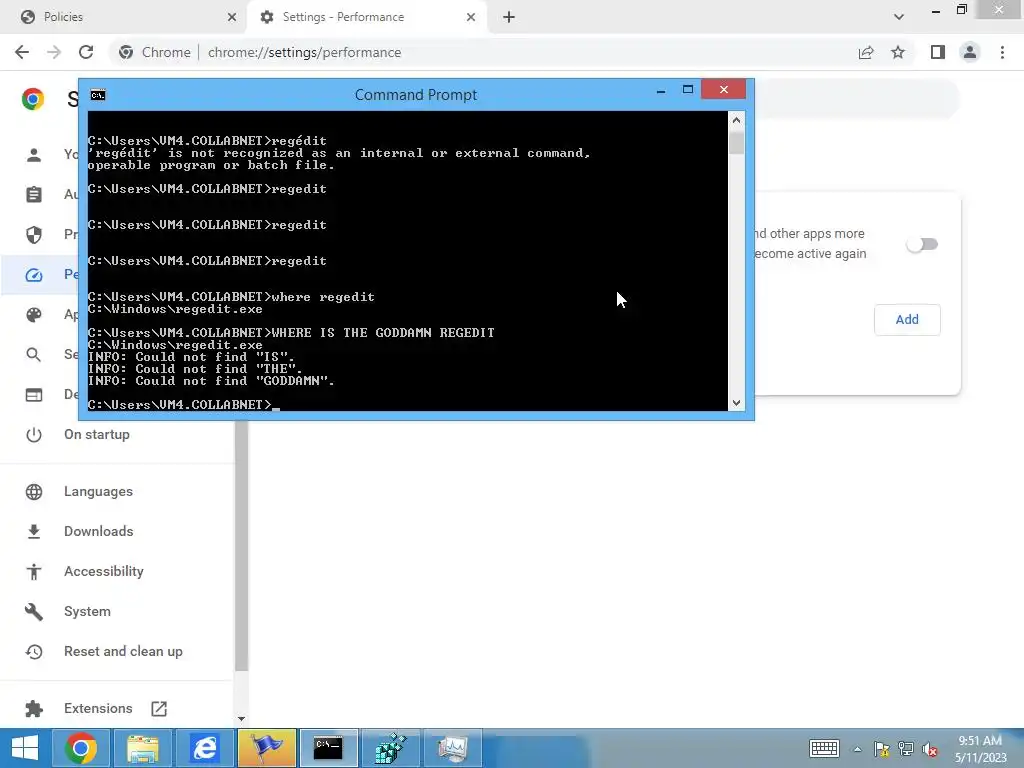Click the address bar URL field

(483, 52)
